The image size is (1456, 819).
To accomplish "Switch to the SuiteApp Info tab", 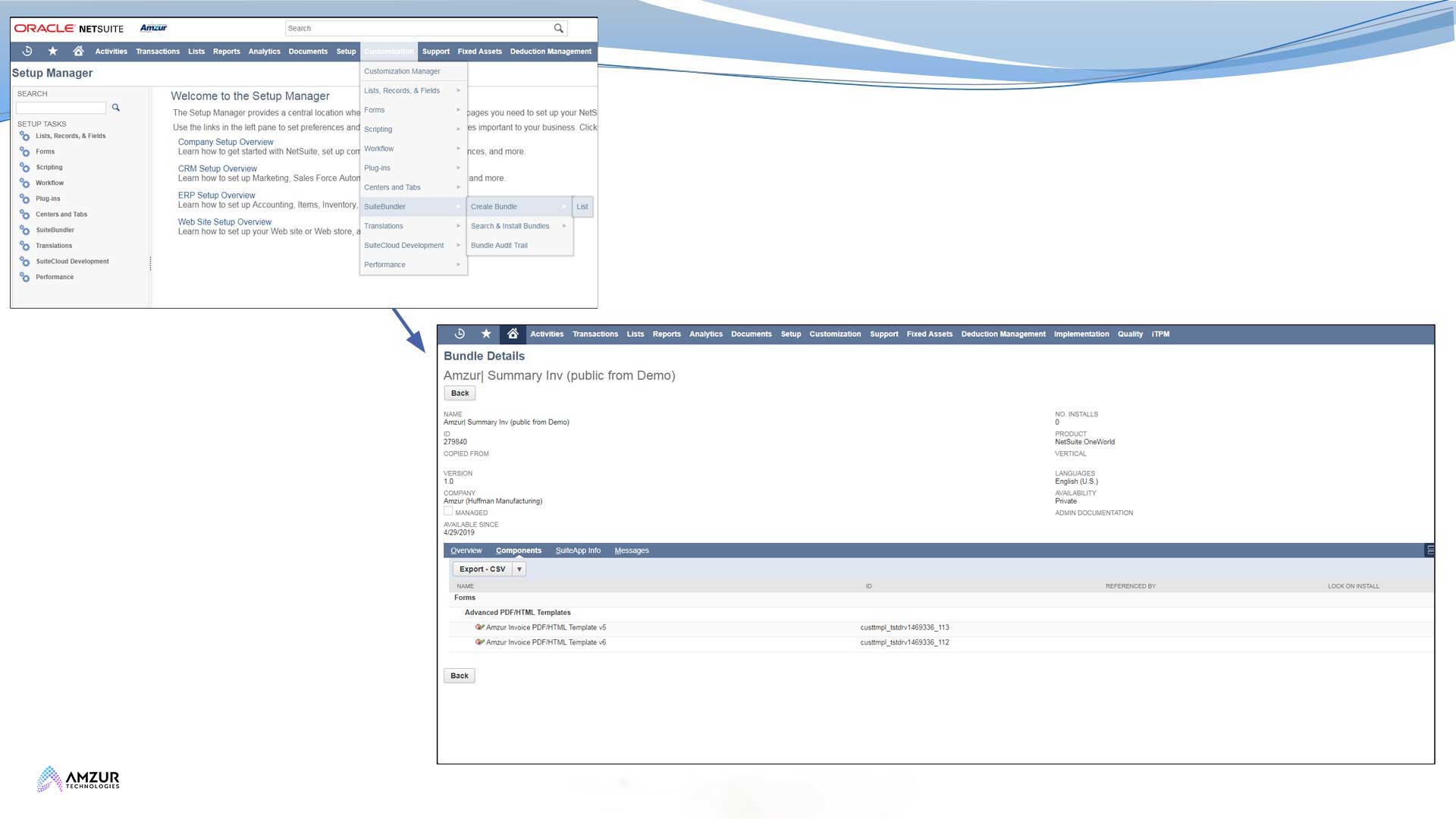I will pos(578,551).
